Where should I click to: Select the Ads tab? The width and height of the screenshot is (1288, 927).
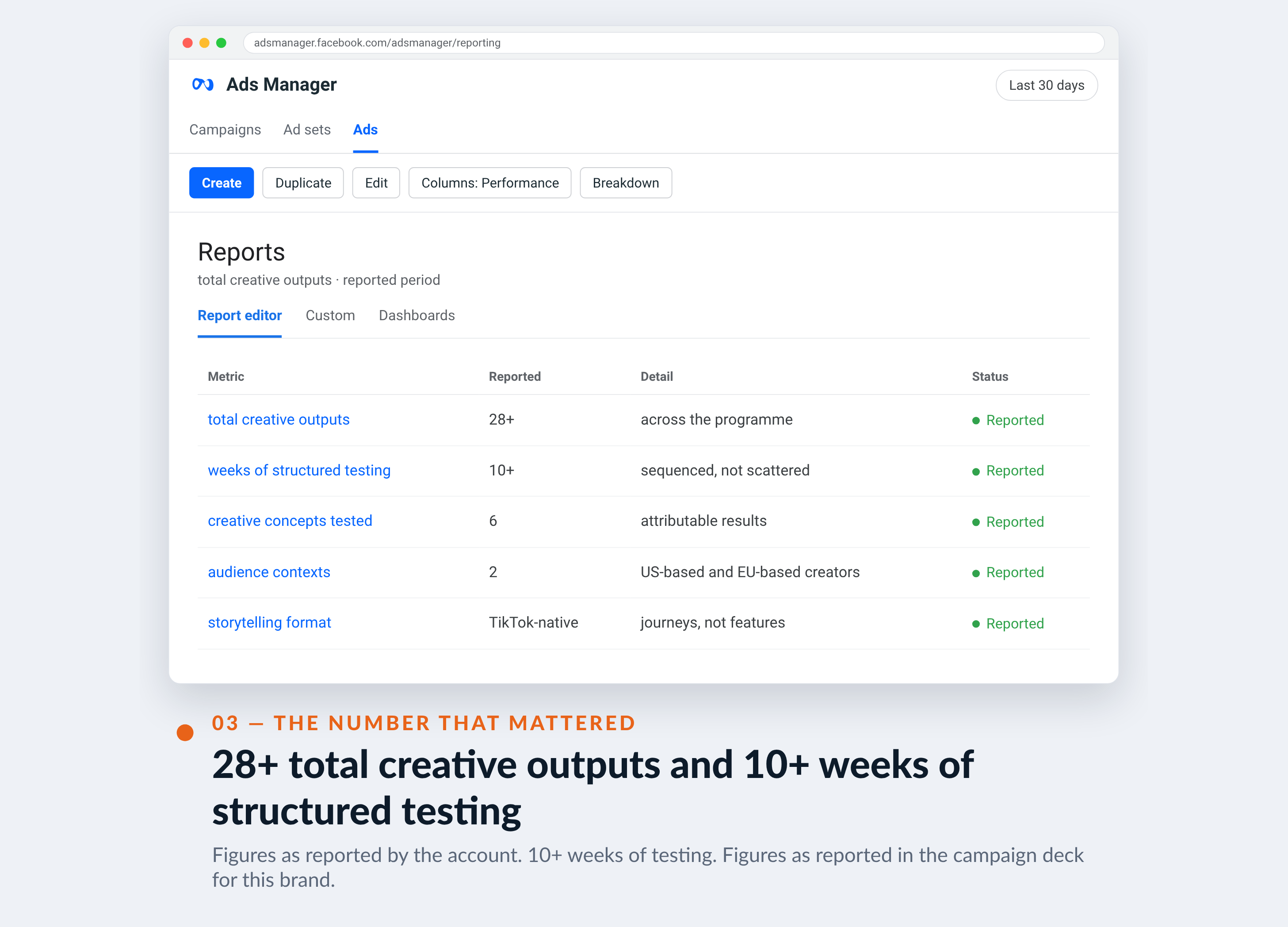click(365, 130)
